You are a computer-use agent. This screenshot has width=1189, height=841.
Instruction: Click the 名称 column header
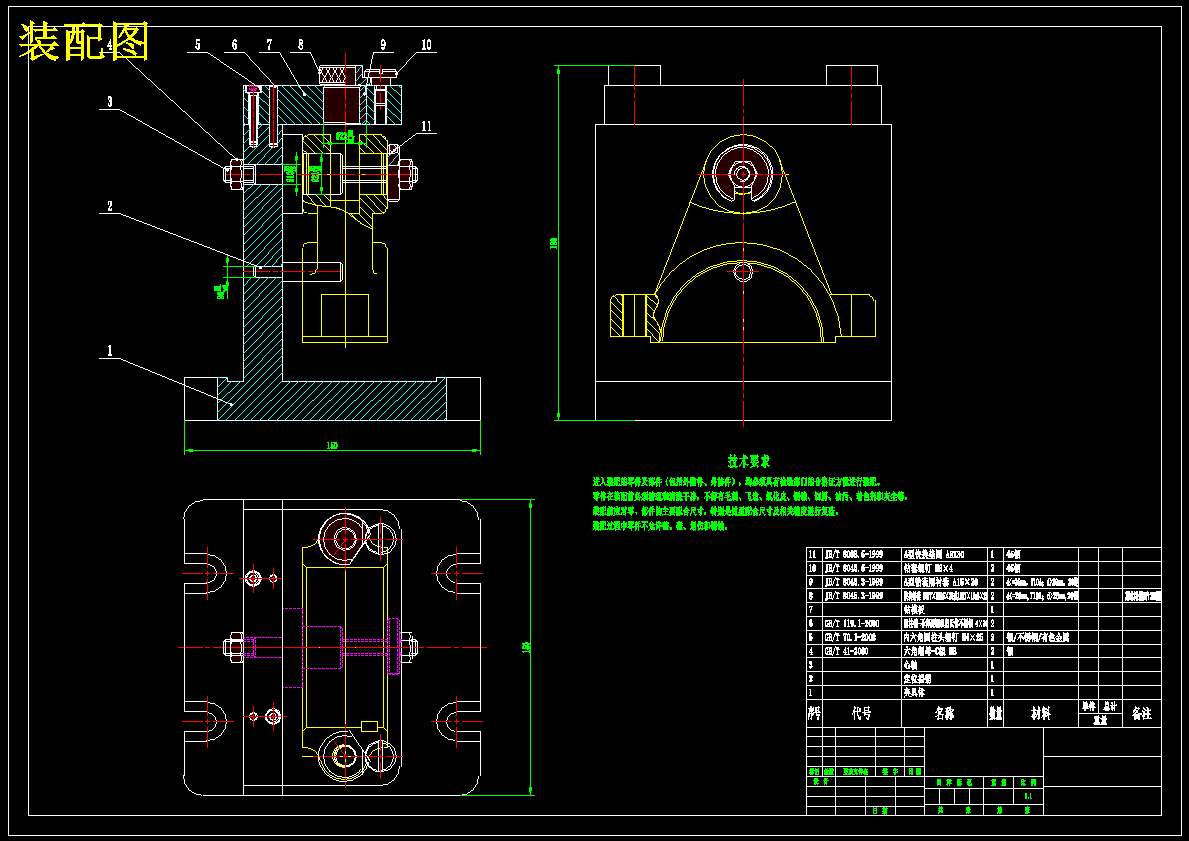(x=944, y=714)
